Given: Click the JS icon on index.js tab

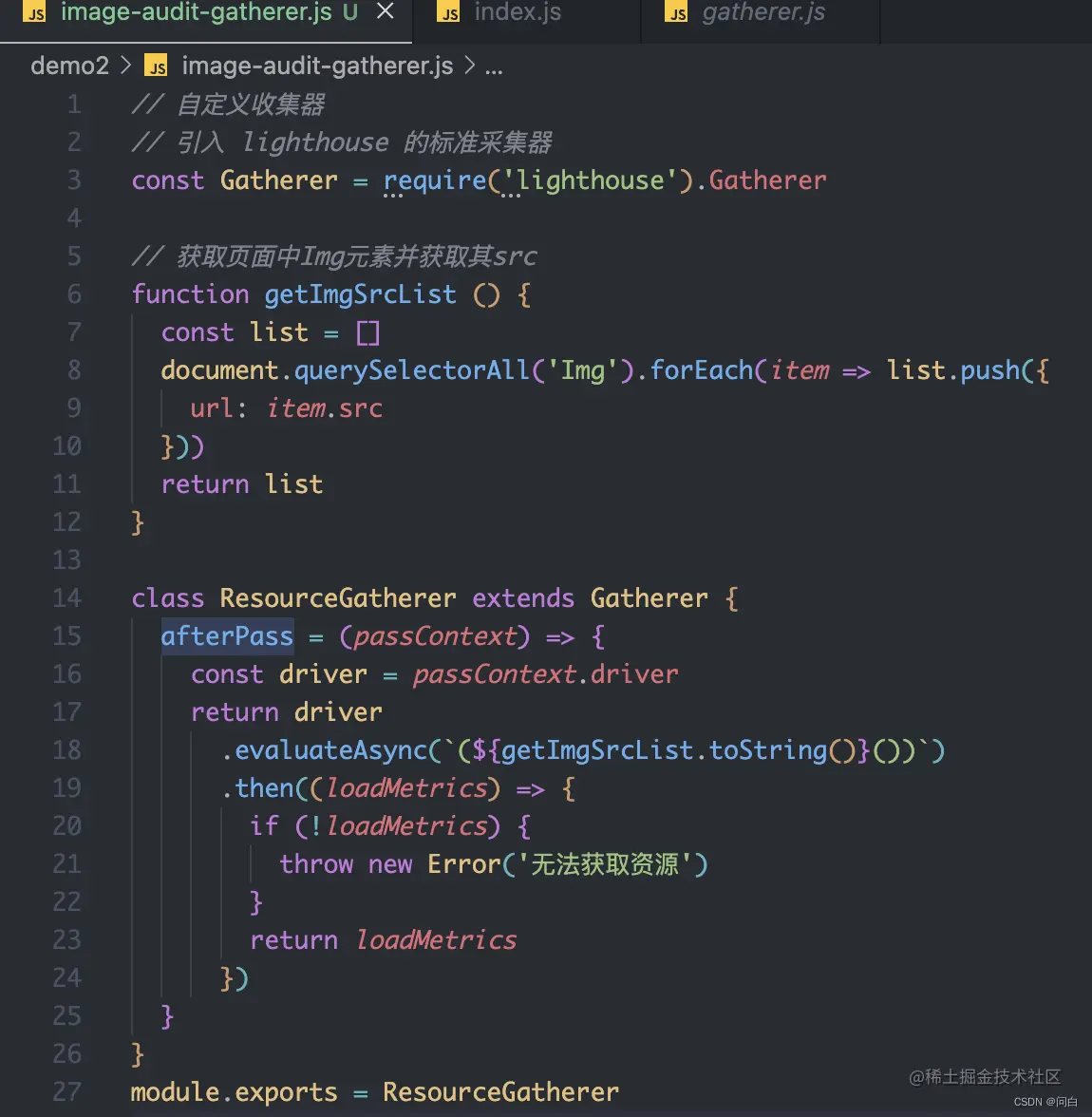Looking at the screenshot, I should pyautogui.click(x=447, y=12).
